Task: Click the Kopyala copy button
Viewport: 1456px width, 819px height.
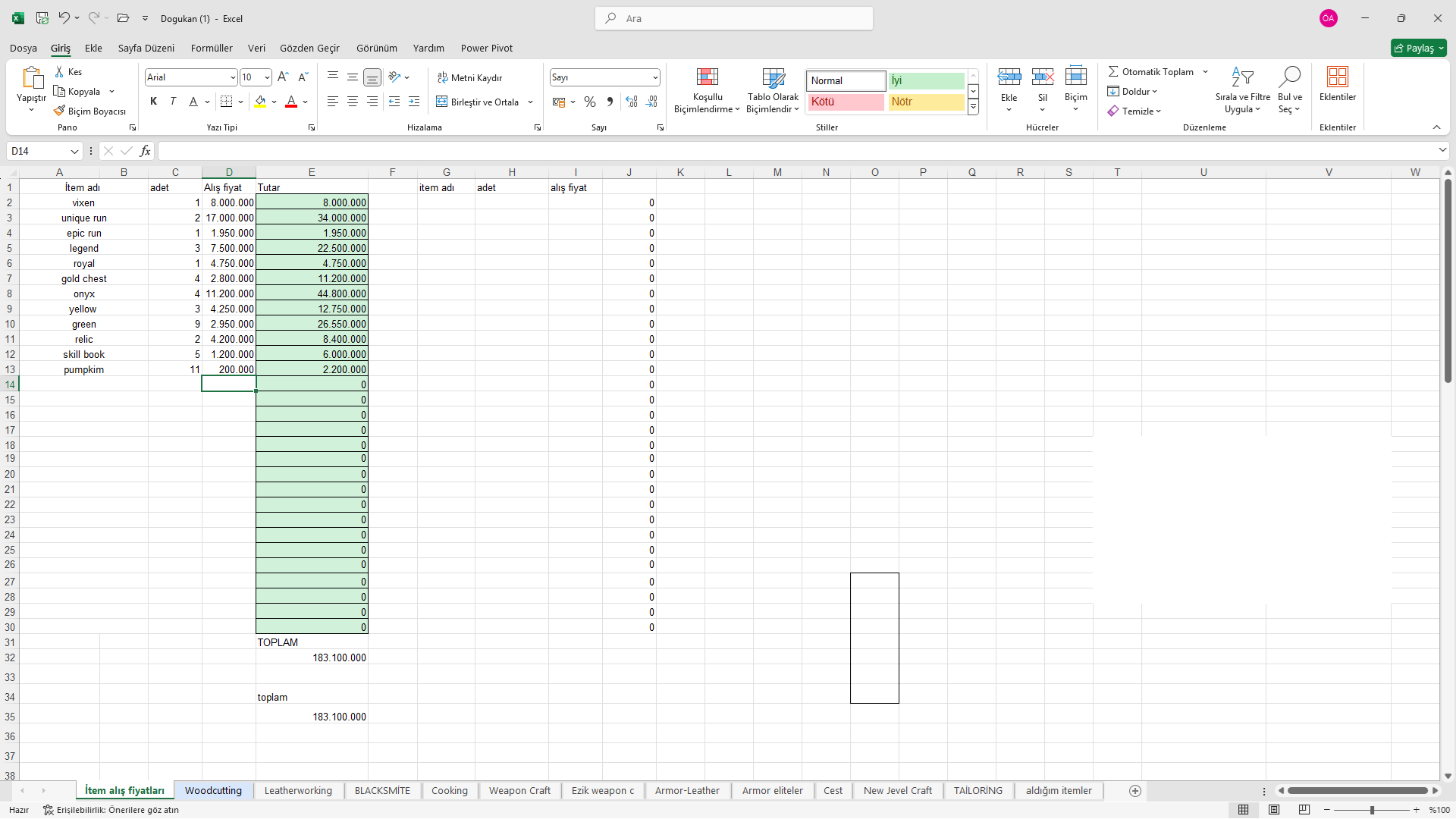Action: [77, 92]
